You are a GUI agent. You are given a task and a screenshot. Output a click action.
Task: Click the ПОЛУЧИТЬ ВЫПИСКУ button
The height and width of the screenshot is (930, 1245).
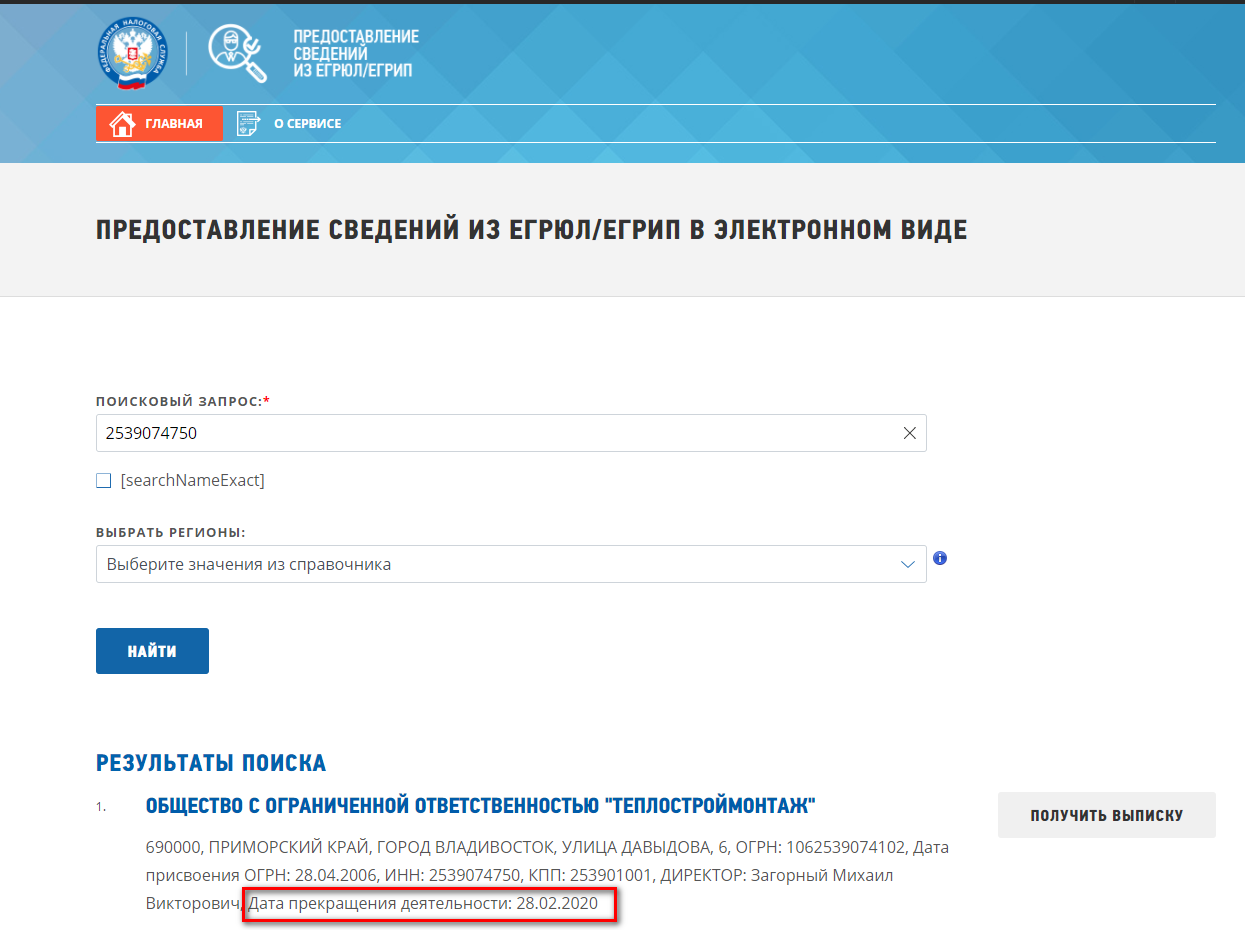coord(1106,815)
